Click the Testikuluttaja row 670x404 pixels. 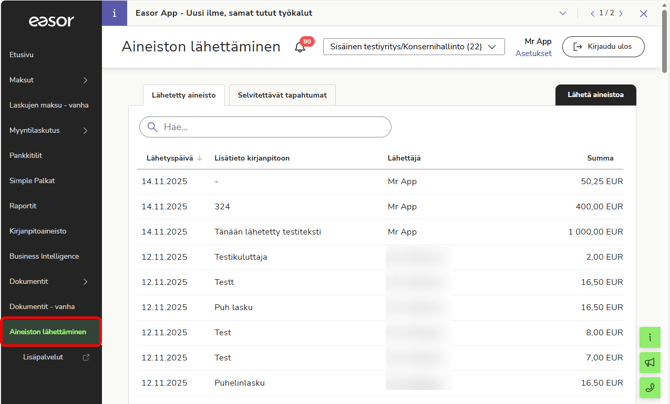tap(380, 257)
